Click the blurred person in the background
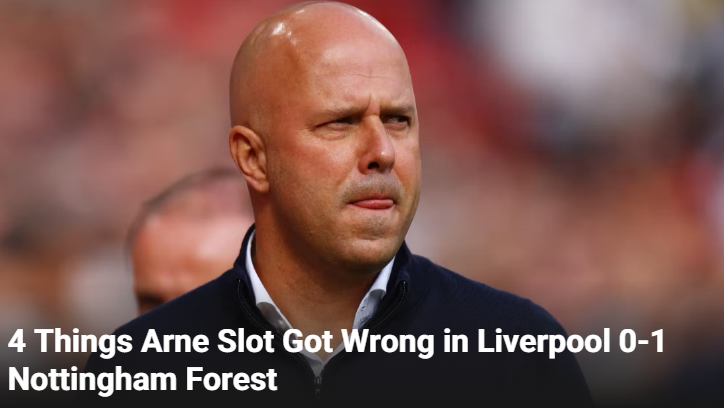The image size is (724, 408). coord(189,240)
